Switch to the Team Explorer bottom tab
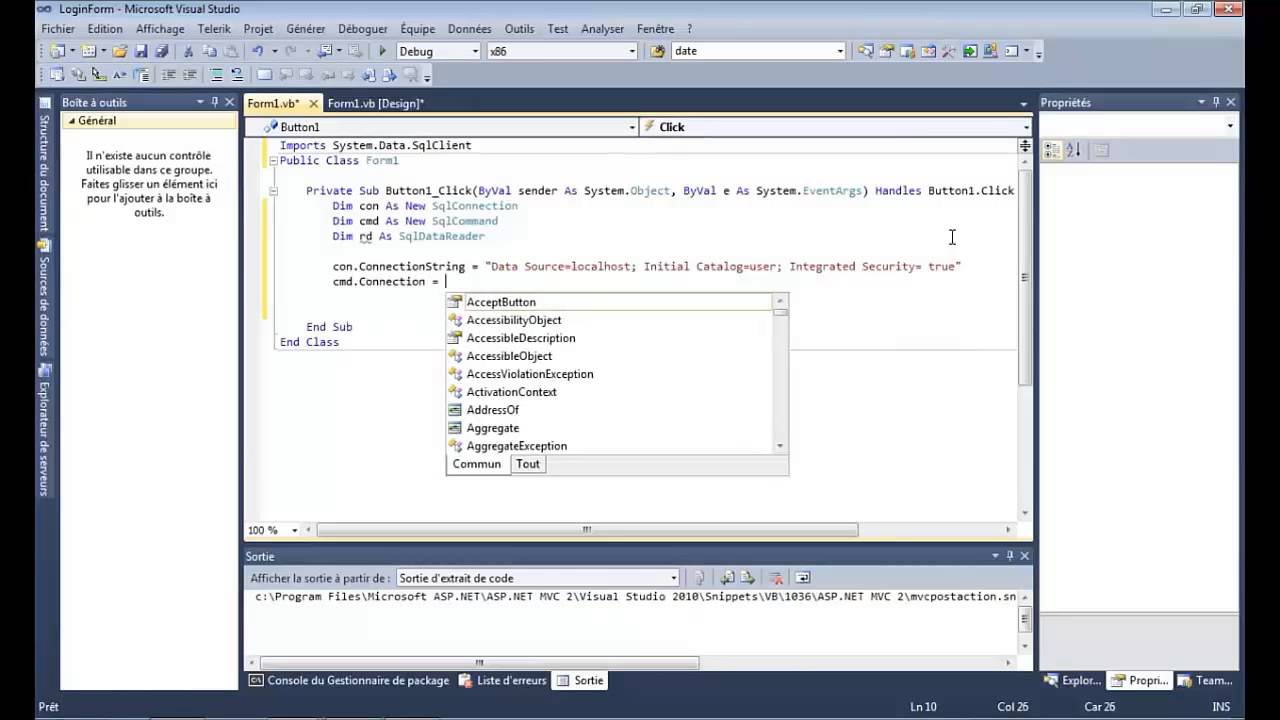This screenshot has height=720, width=1280. point(1205,680)
